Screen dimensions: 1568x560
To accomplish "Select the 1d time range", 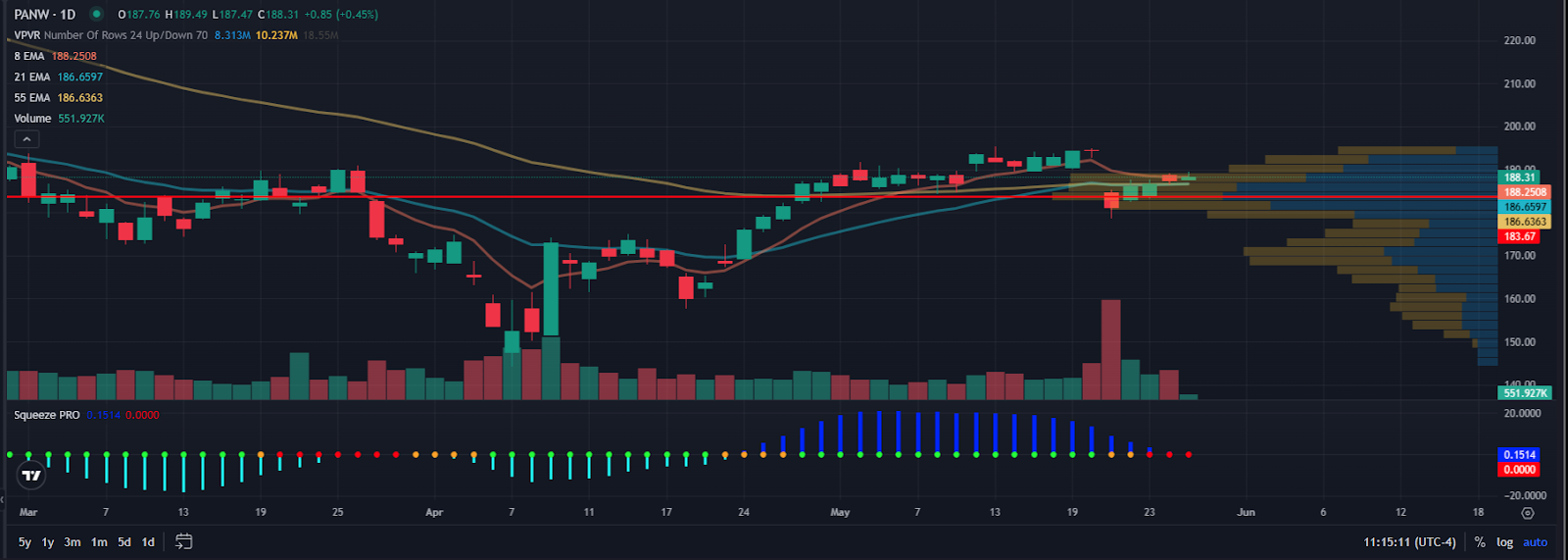I will click(148, 542).
